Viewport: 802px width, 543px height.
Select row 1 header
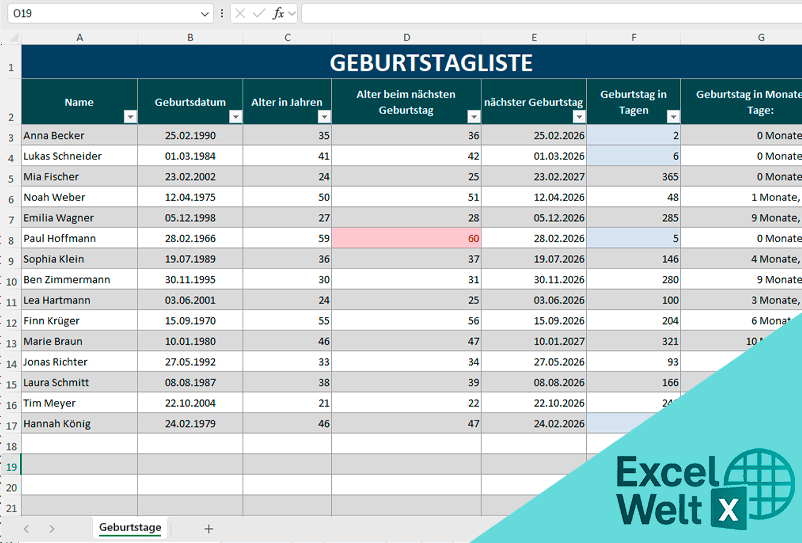tap(11, 62)
